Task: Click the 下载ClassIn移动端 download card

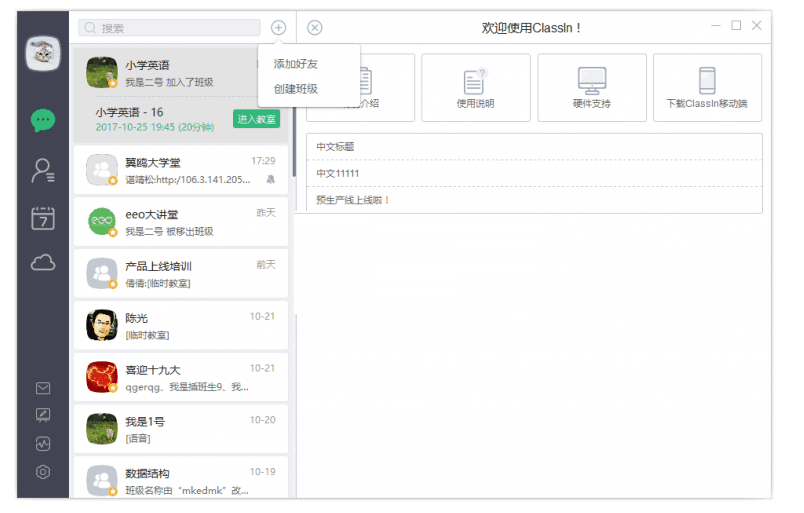Action: tap(707, 88)
